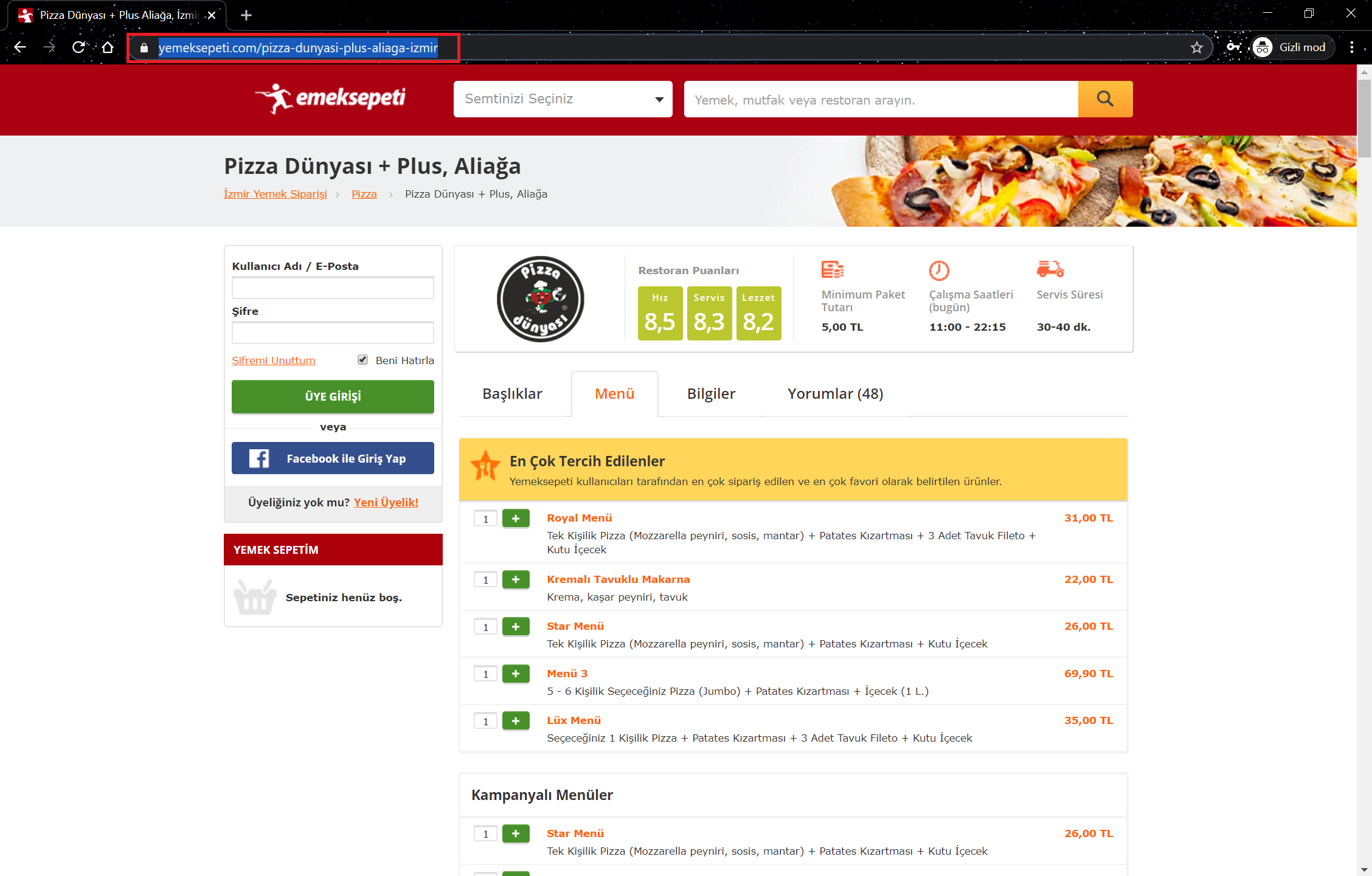The width and height of the screenshot is (1372, 876).
Task: Switch to the Bilgiler tab
Action: (710, 394)
